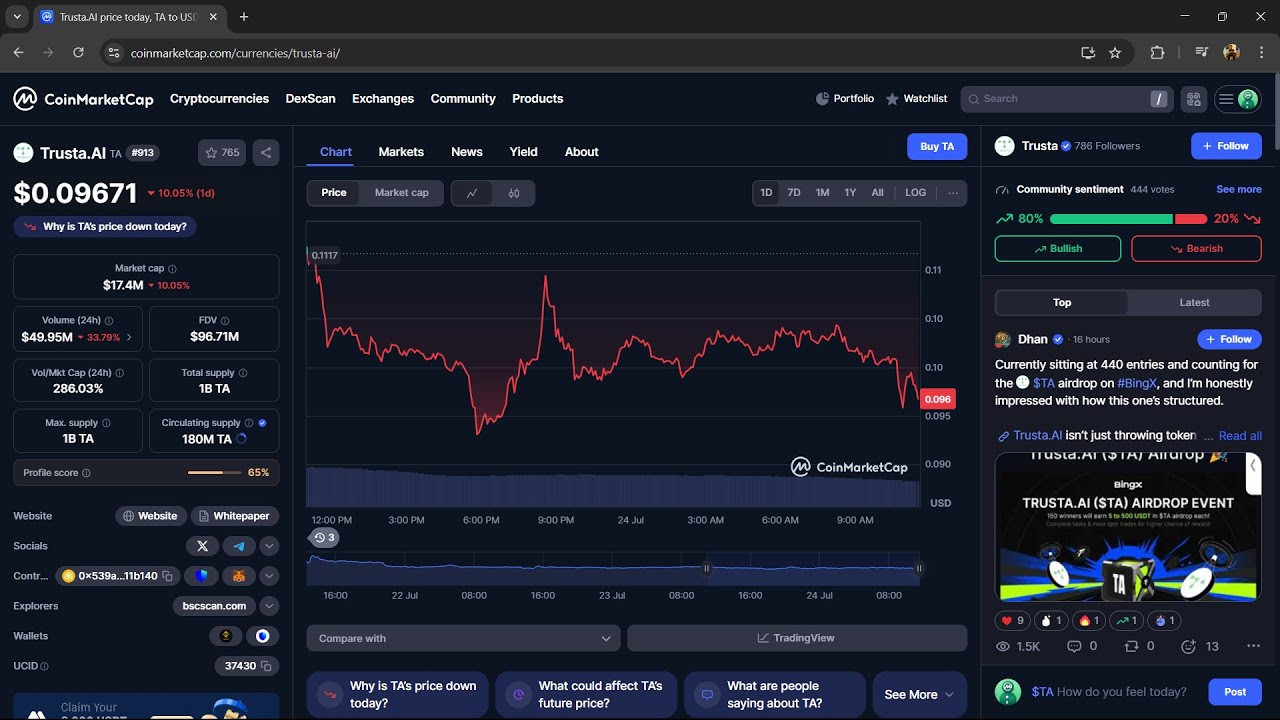Click the chart history events badge

coord(323,538)
